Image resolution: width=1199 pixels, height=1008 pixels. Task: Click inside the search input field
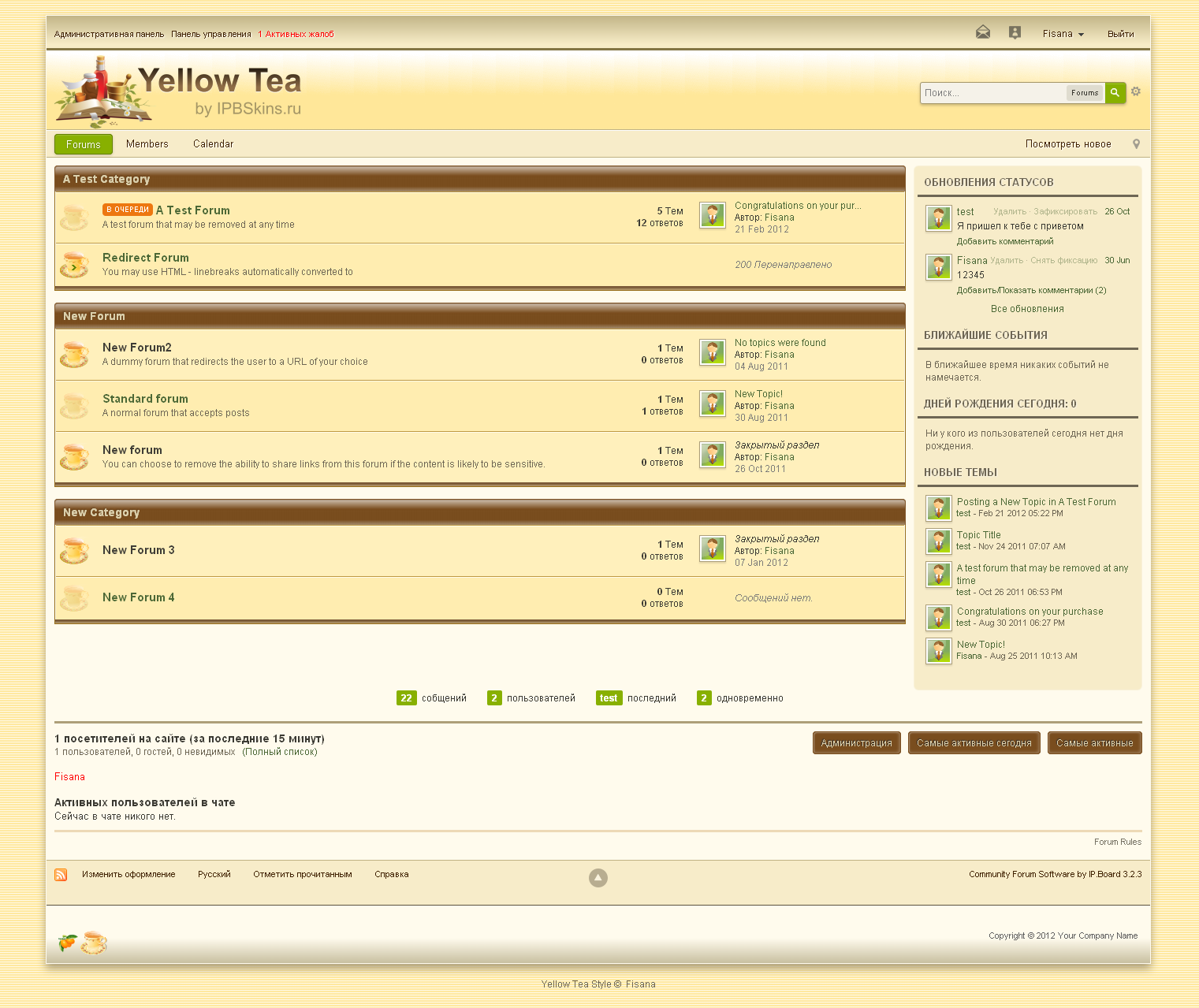993,93
